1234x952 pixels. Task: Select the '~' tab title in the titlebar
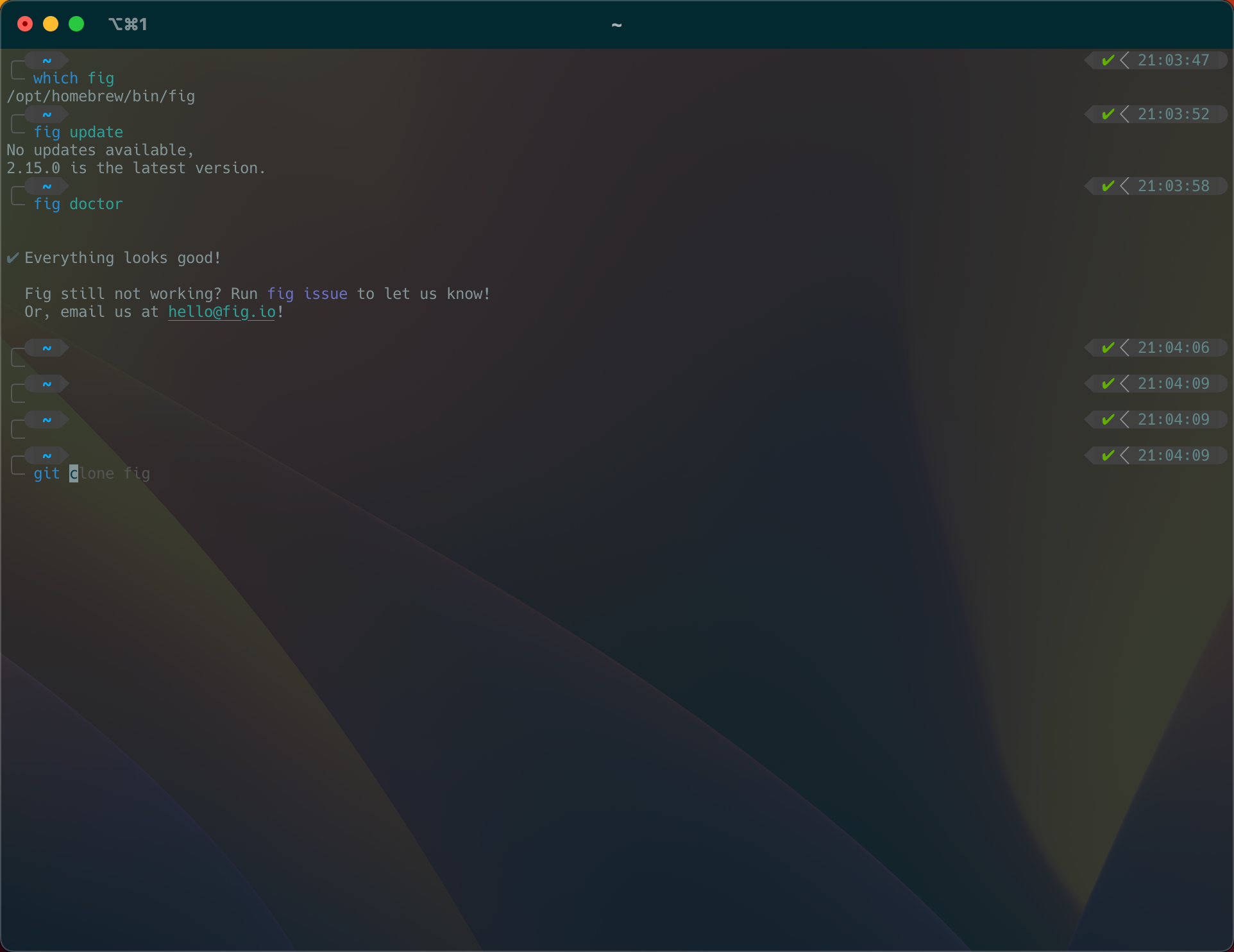click(x=616, y=24)
